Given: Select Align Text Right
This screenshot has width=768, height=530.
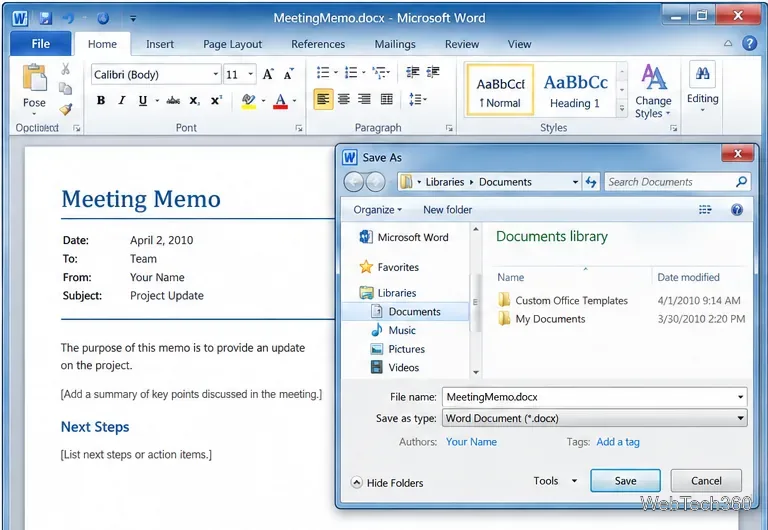Looking at the screenshot, I should point(364,99).
